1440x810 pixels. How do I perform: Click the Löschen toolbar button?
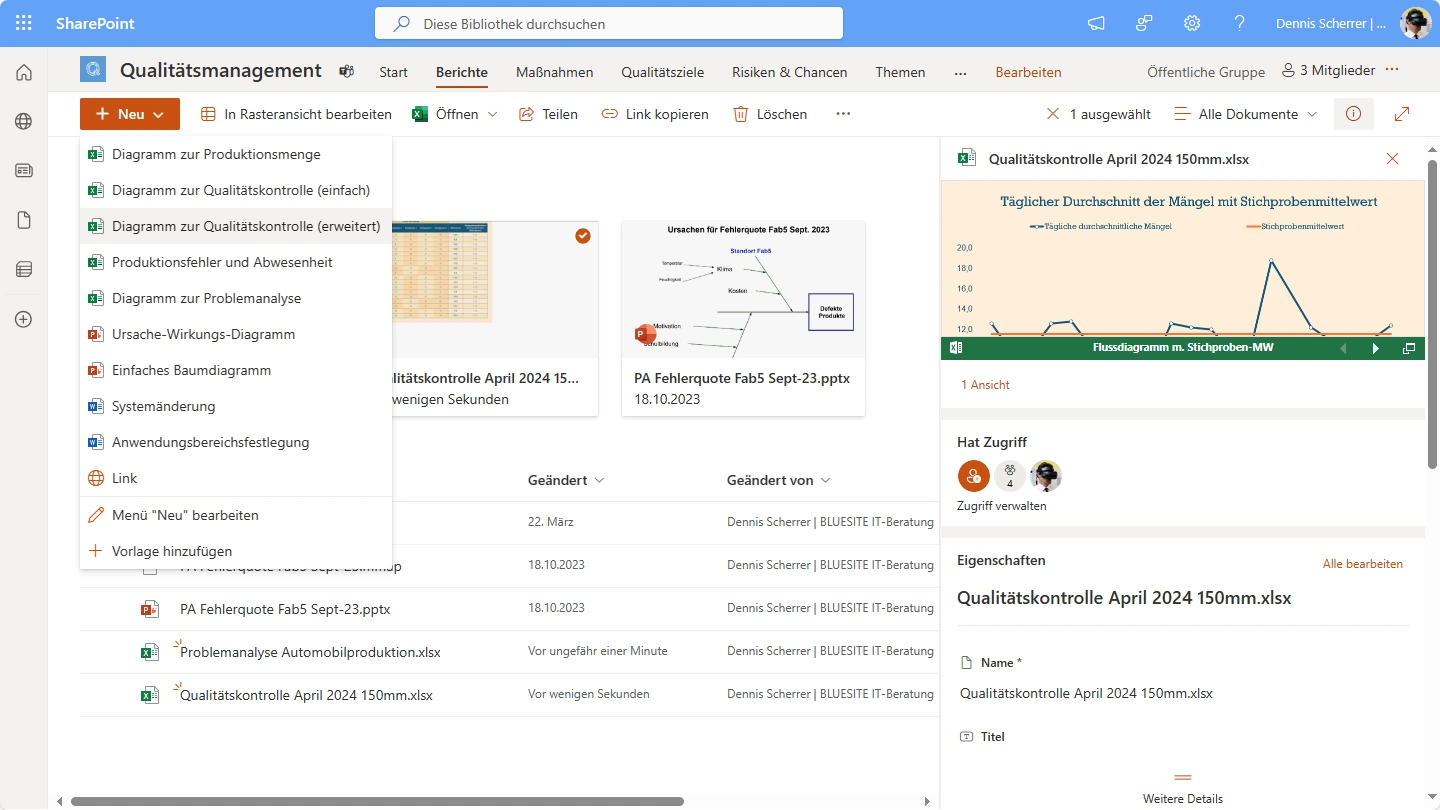point(770,114)
